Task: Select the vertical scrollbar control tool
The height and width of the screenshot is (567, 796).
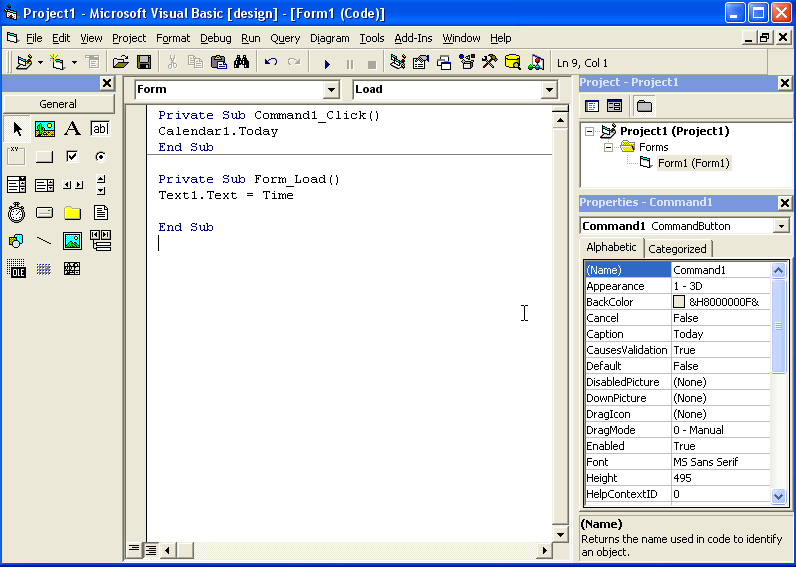Action: [x=100, y=185]
